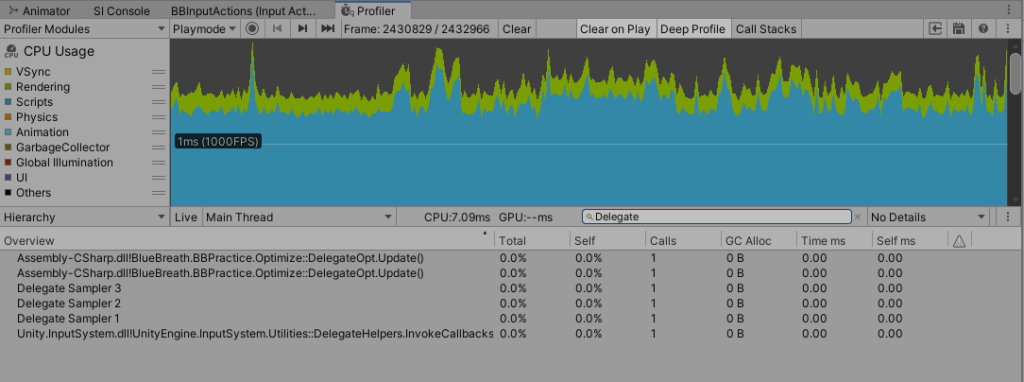Click the load profiler data icon
This screenshot has height=382, width=1024.
[935, 29]
